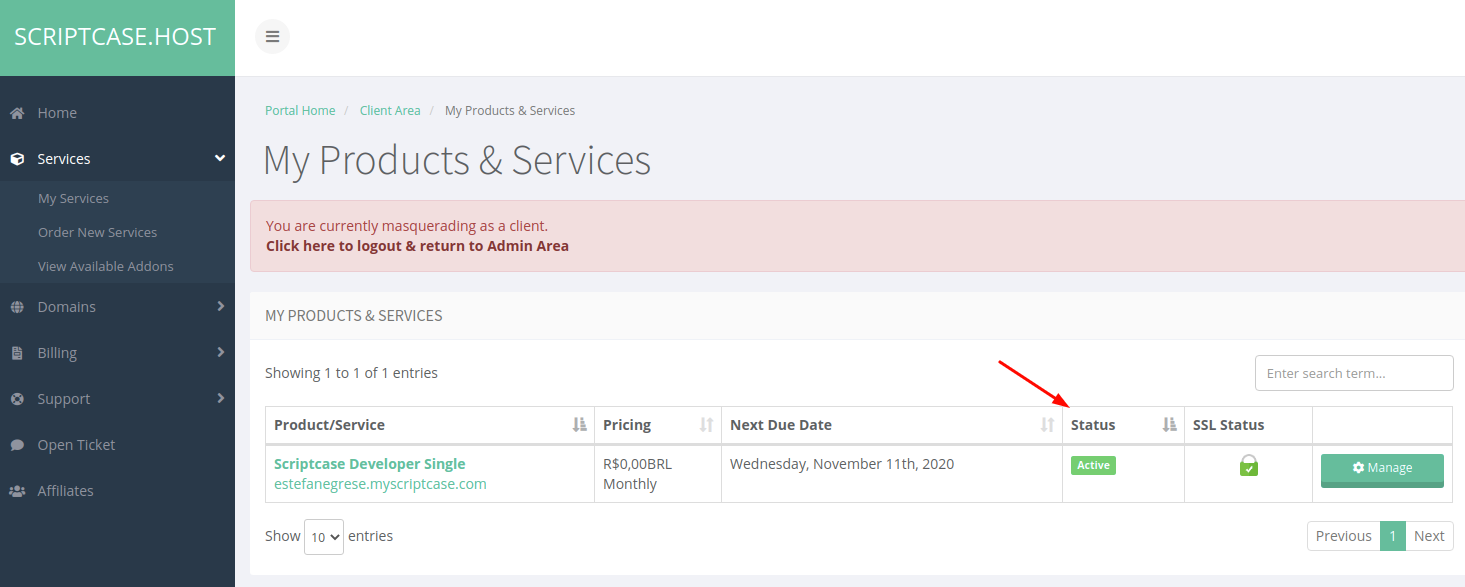Click the Billing document icon
Image resolution: width=1465 pixels, height=587 pixels.
(17, 353)
